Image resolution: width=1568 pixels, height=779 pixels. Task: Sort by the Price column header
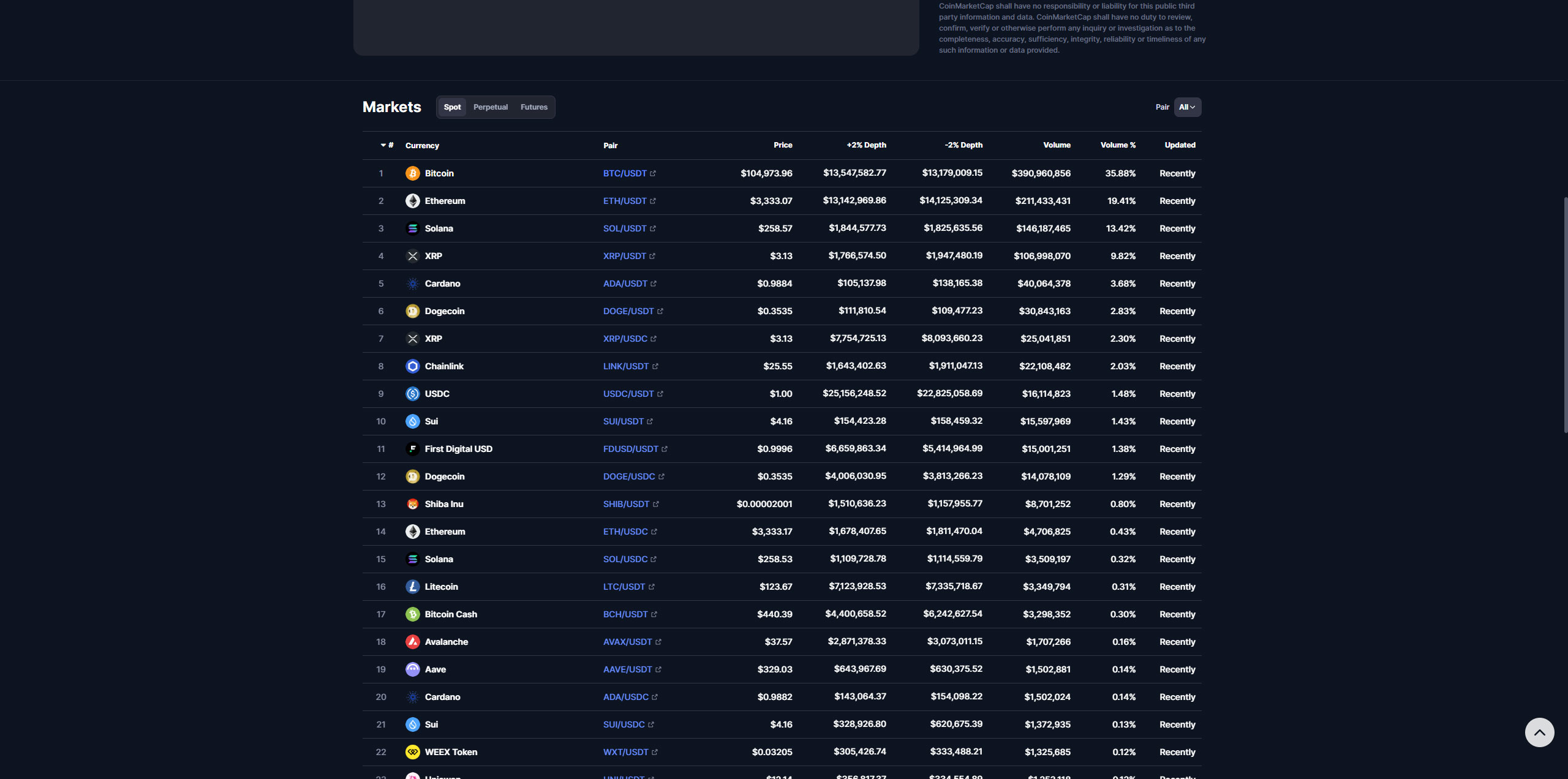pos(783,145)
